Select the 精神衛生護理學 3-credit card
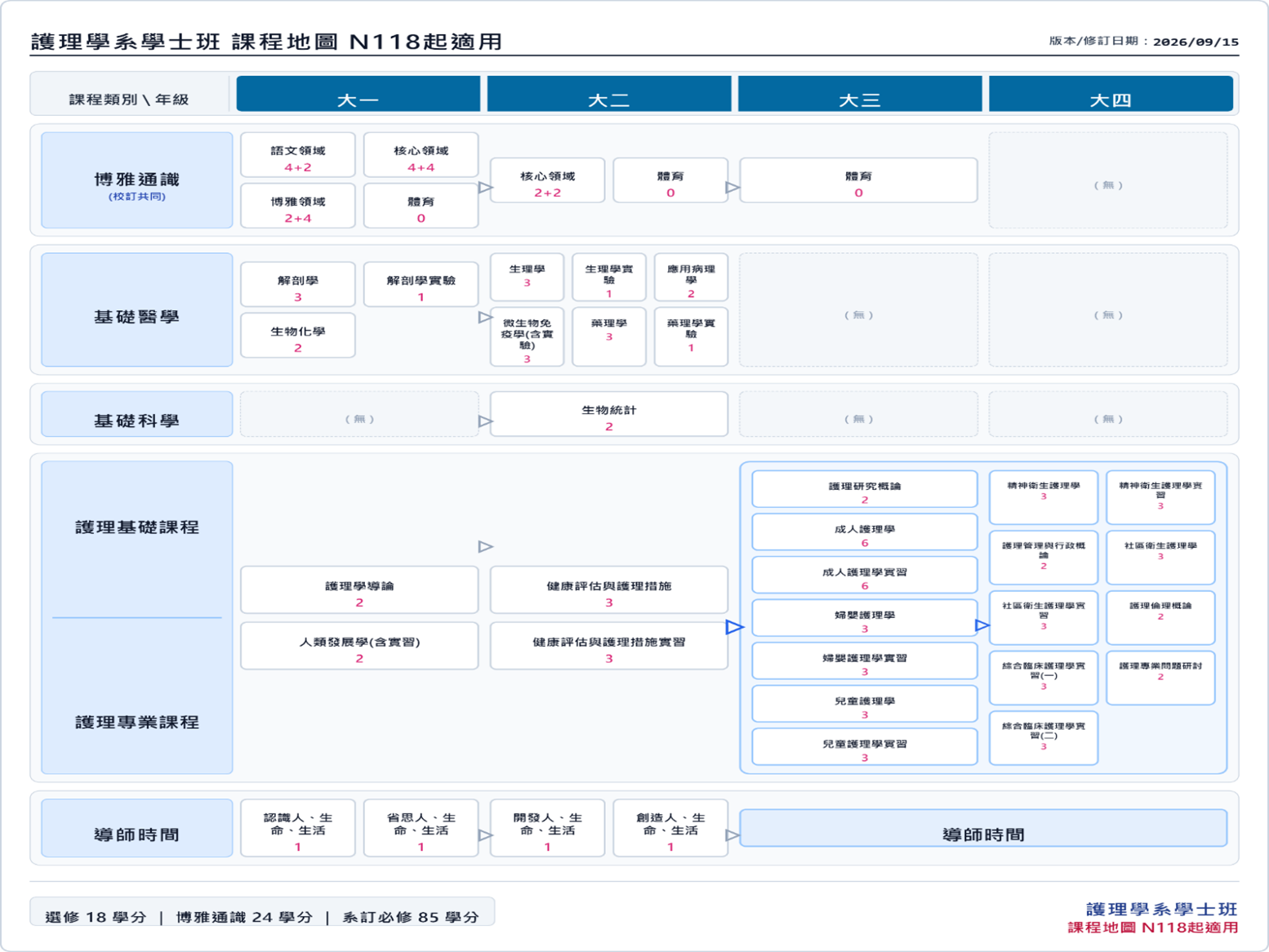 (x=1044, y=497)
